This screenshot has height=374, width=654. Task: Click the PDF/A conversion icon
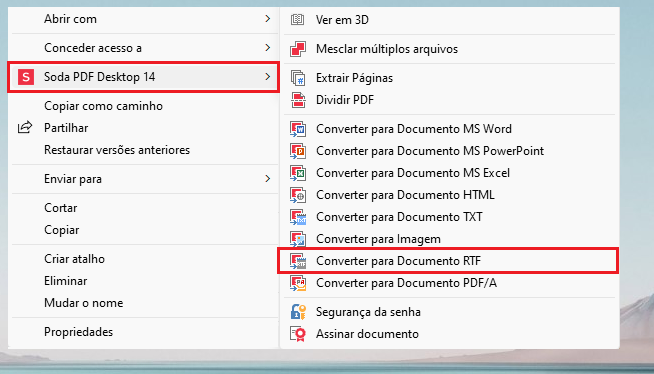click(298, 283)
